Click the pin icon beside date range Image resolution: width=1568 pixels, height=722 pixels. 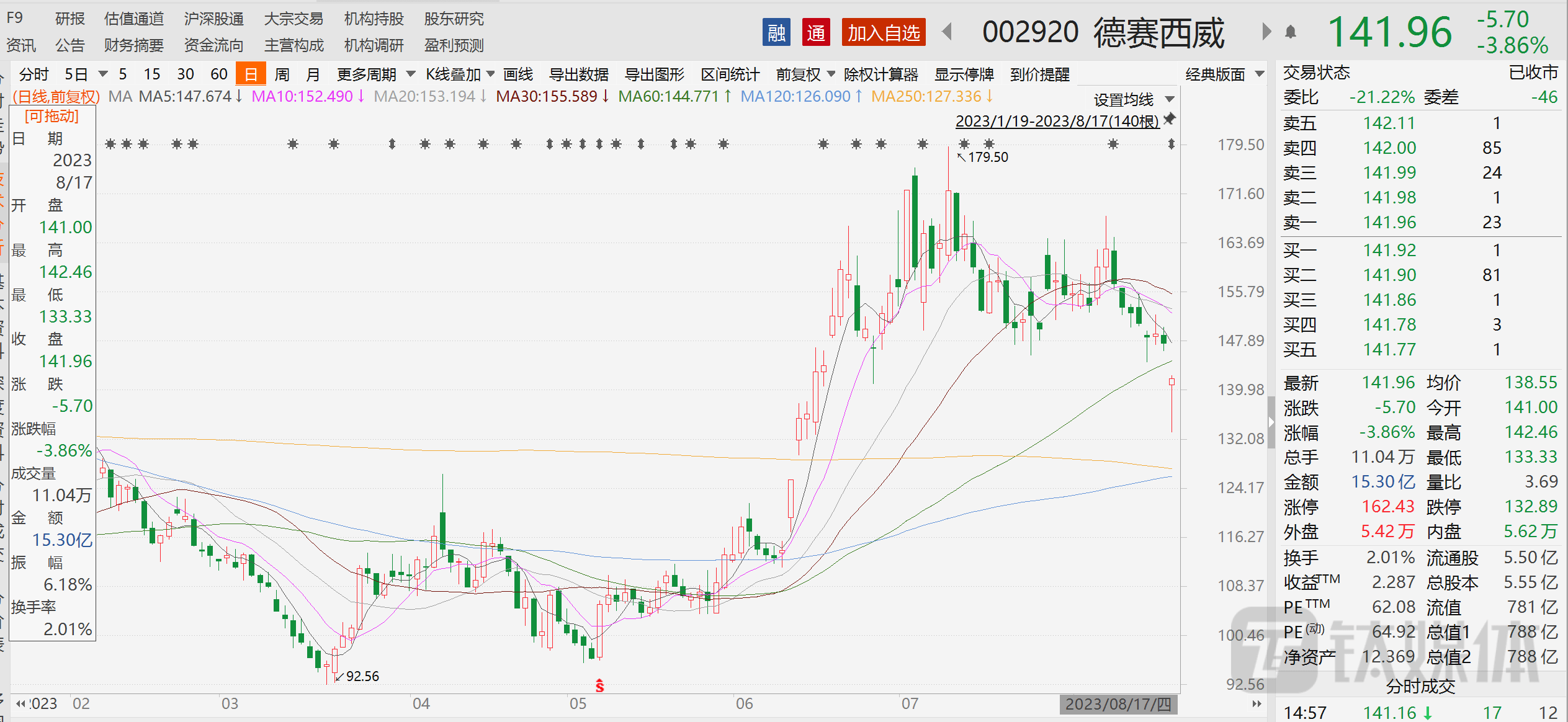pyautogui.click(x=1170, y=119)
